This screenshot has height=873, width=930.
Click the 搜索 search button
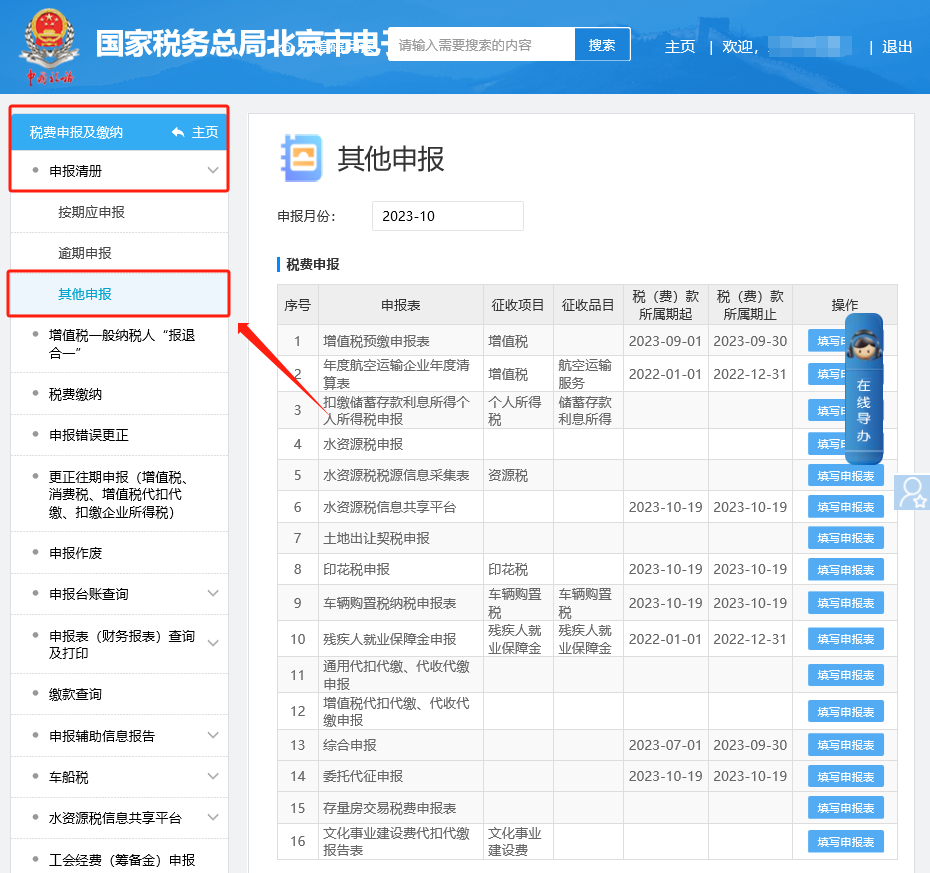pyautogui.click(x=602, y=45)
